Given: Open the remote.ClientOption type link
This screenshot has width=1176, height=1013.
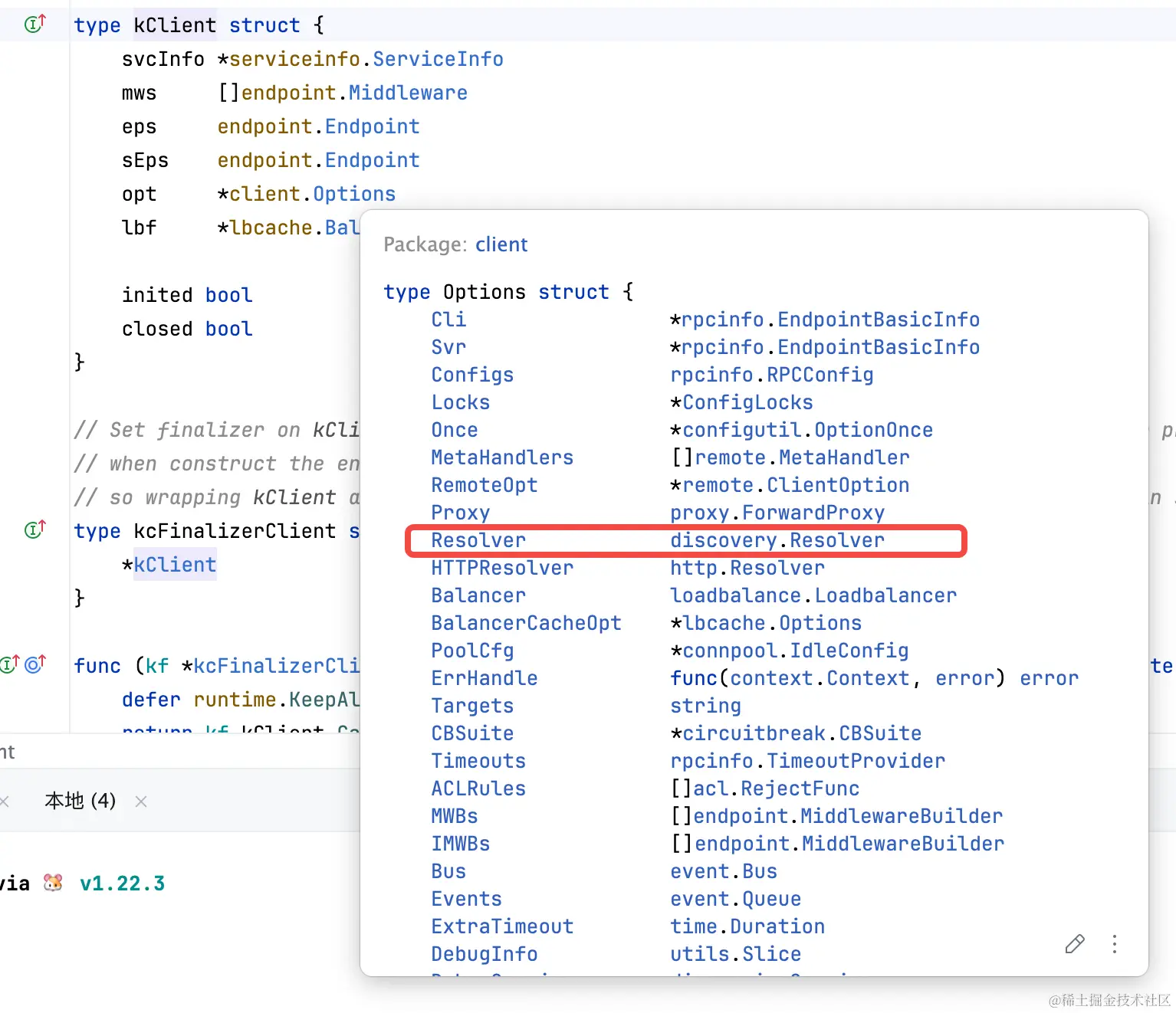Looking at the screenshot, I should click(x=796, y=485).
